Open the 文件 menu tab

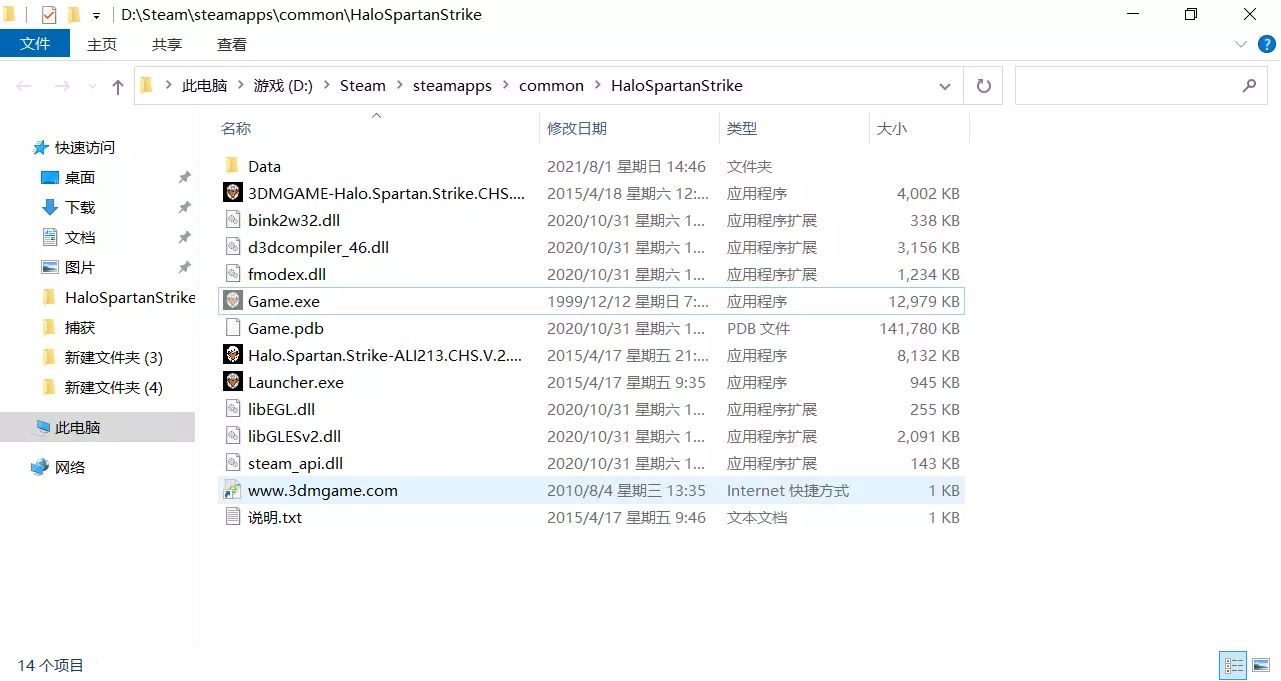pos(35,43)
